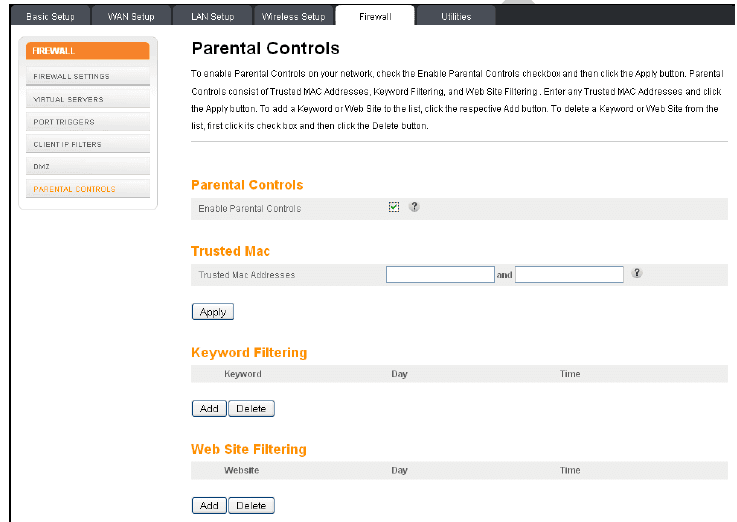Select Client IP Filters in sidebar

coord(85,144)
